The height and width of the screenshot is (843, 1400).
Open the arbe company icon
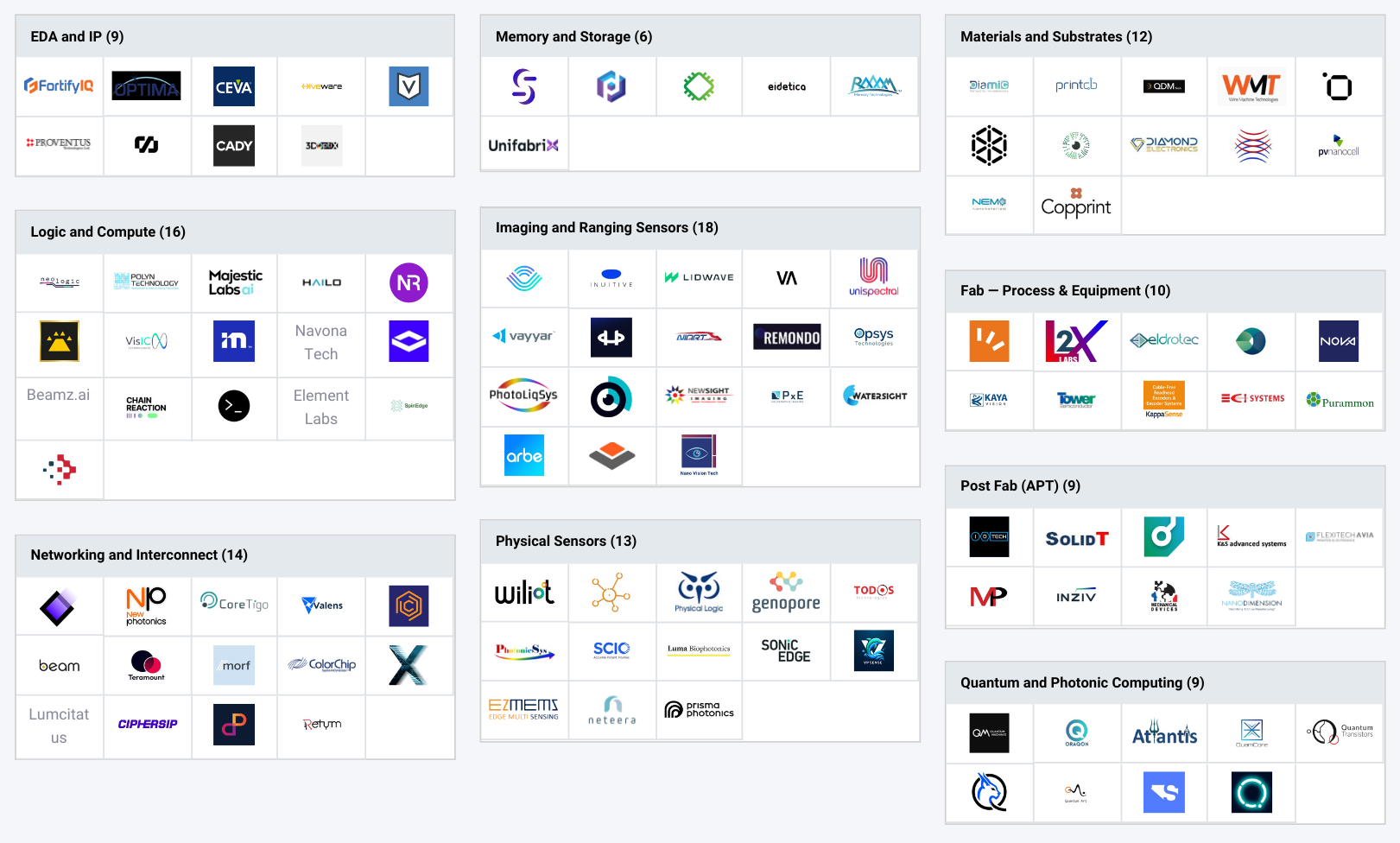[x=524, y=455]
